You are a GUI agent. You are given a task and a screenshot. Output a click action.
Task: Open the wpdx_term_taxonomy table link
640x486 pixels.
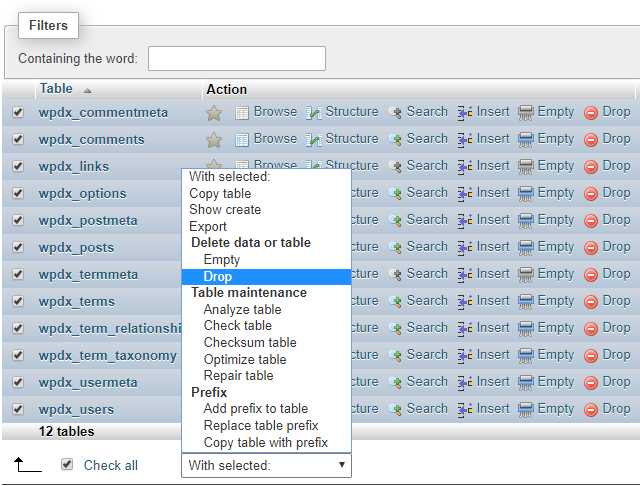107,356
